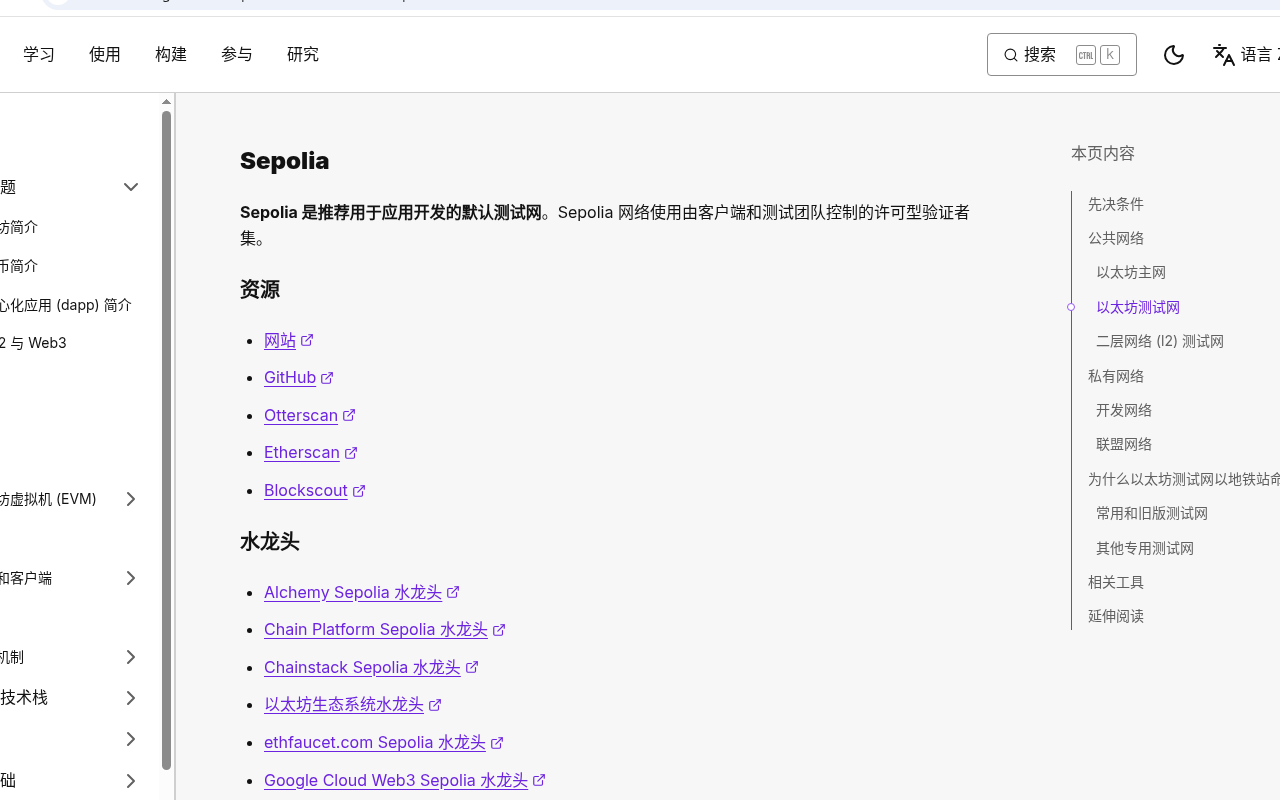Screen dimensions: 1280x800
Task: Open the Blockscout explorer link
Action: click(315, 490)
